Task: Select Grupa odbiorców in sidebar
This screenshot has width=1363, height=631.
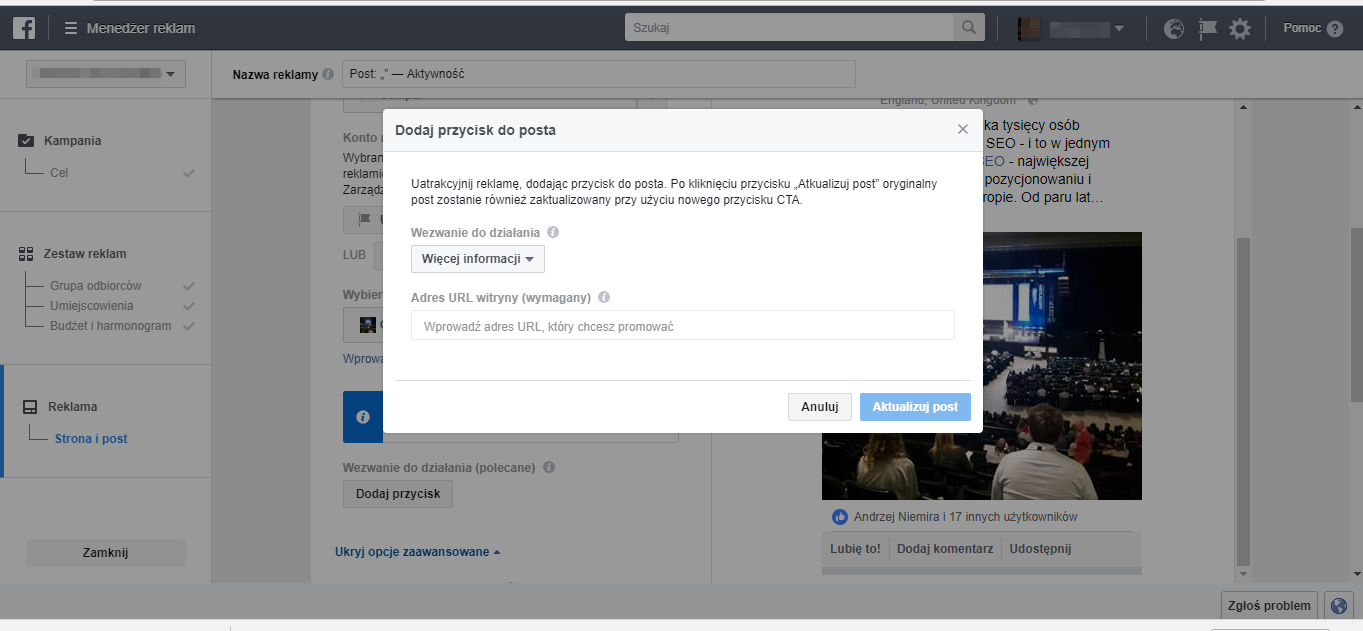Action: (x=96, y=286)
